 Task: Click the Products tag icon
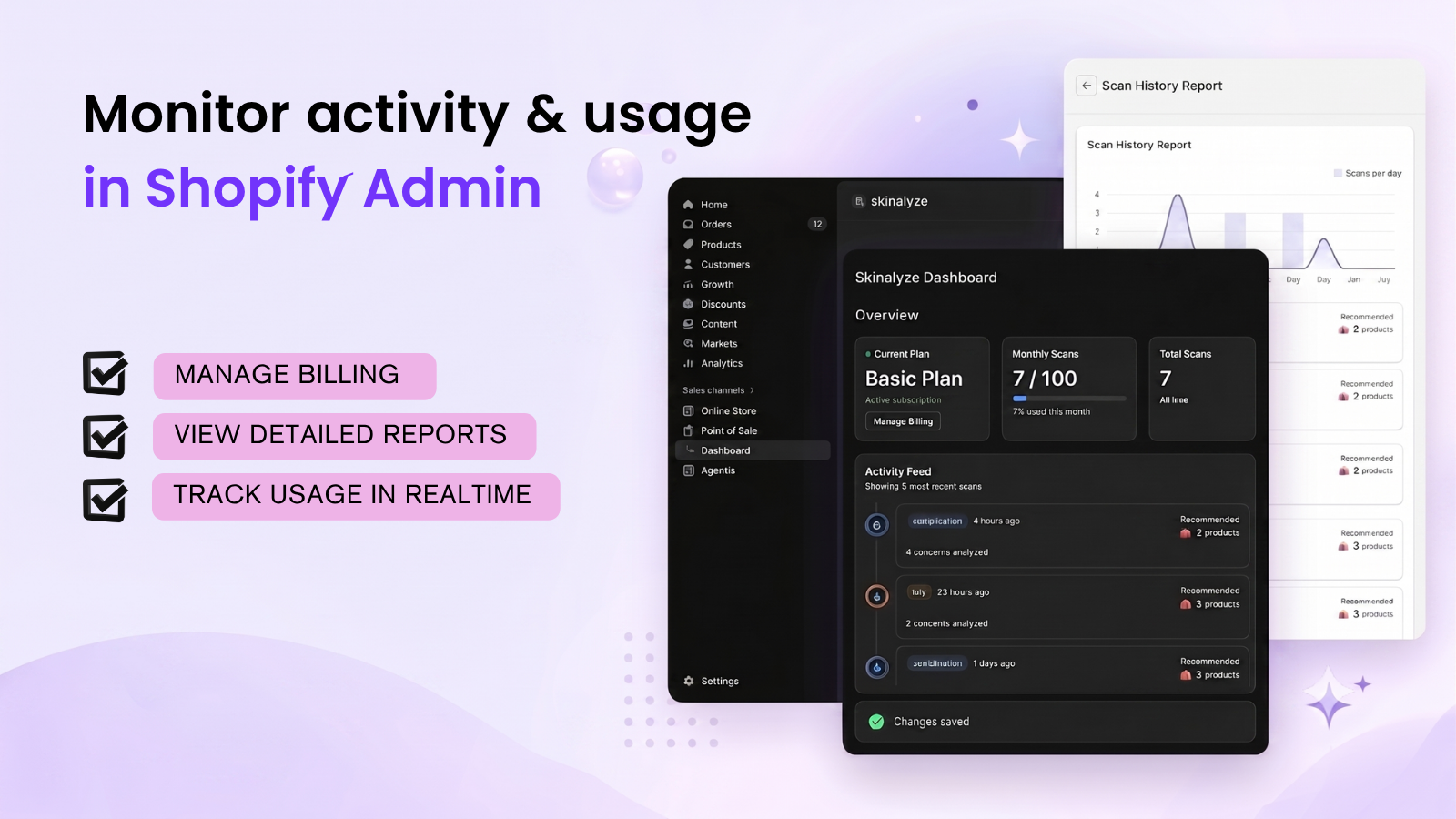(688, 245)
